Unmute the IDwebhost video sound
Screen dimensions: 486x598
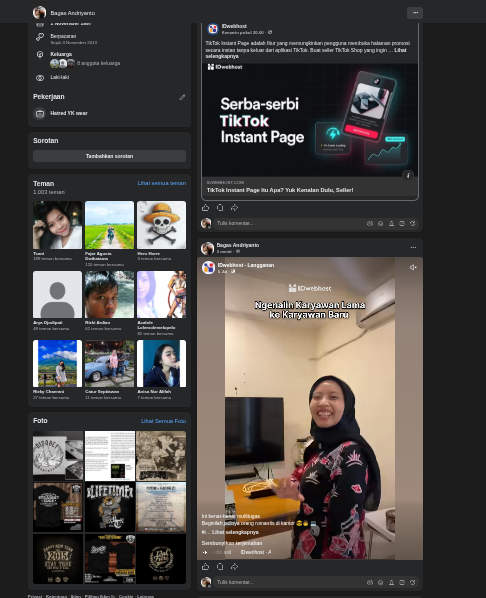tap(413, 267)
